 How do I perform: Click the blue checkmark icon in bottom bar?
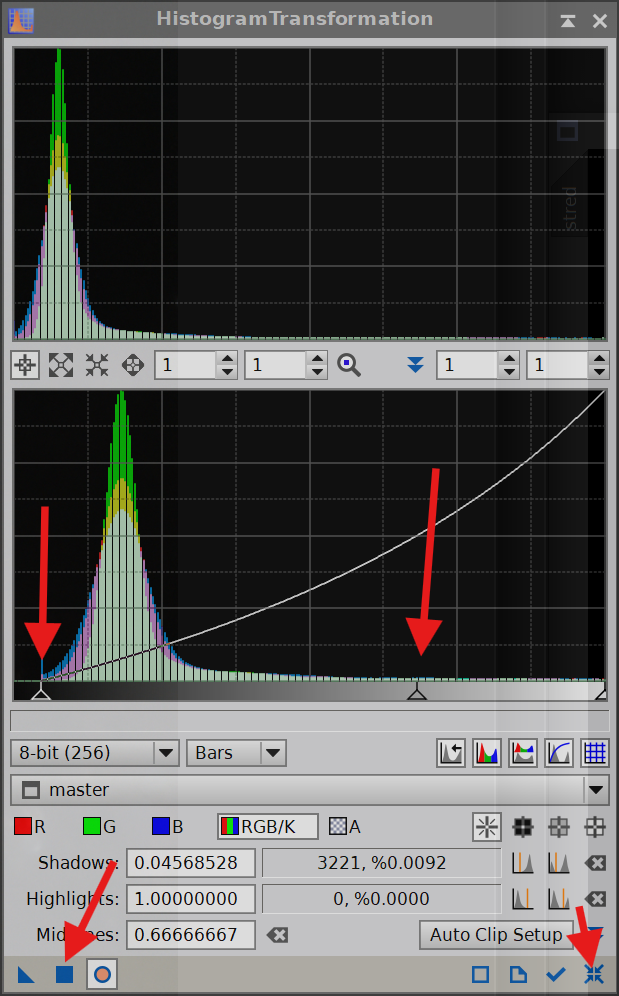[x=556, y=974]
